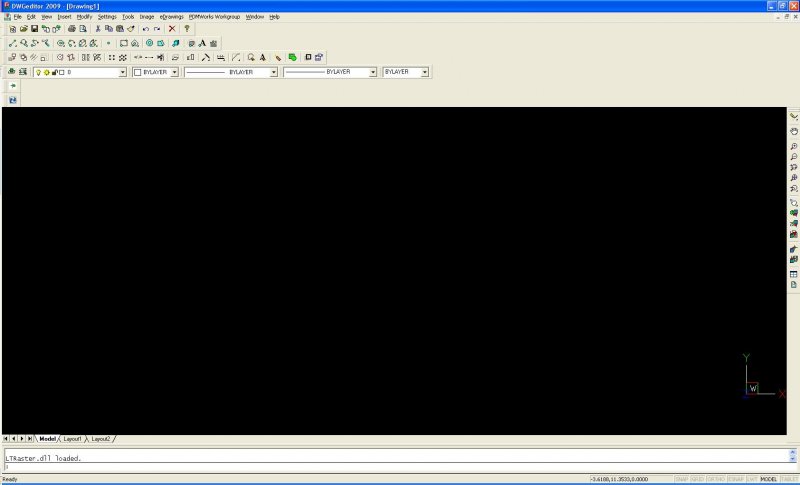This screenshot has height=485, width=800.
Task: Click the Undo arrow icon
Action: pos(146,29)
